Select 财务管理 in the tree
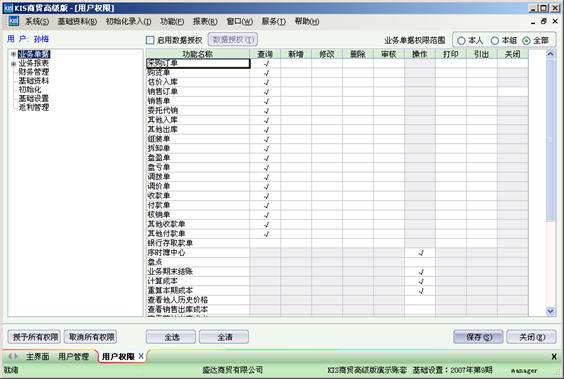This screenshot has width=564, height=379. tap(33, 72)
